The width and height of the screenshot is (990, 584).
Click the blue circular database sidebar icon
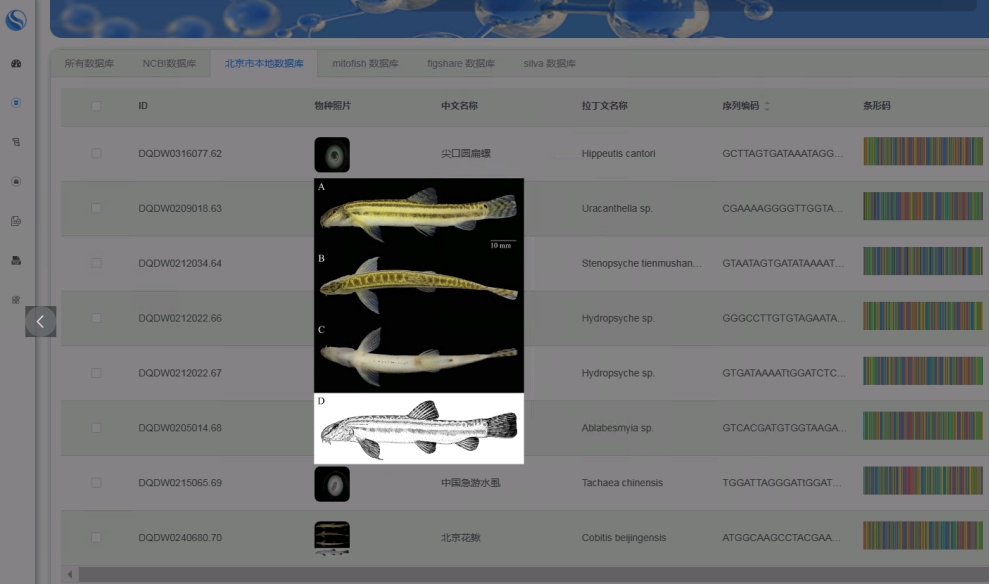[16, 102]
